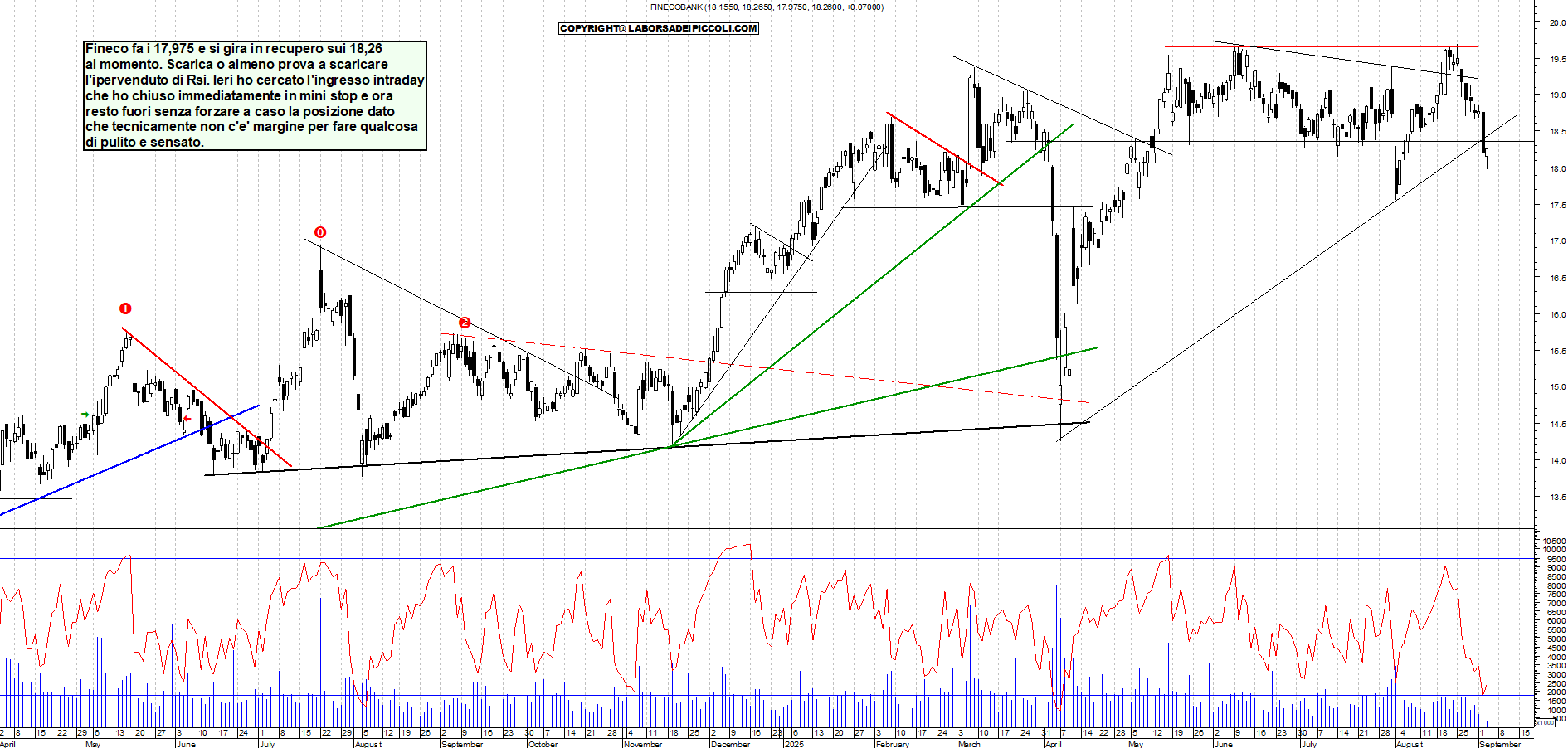Image resolution: width=1568 pixels, height=748 pixels.
Task: Click the 19.0 price axis label
Action: (1557, 95)
